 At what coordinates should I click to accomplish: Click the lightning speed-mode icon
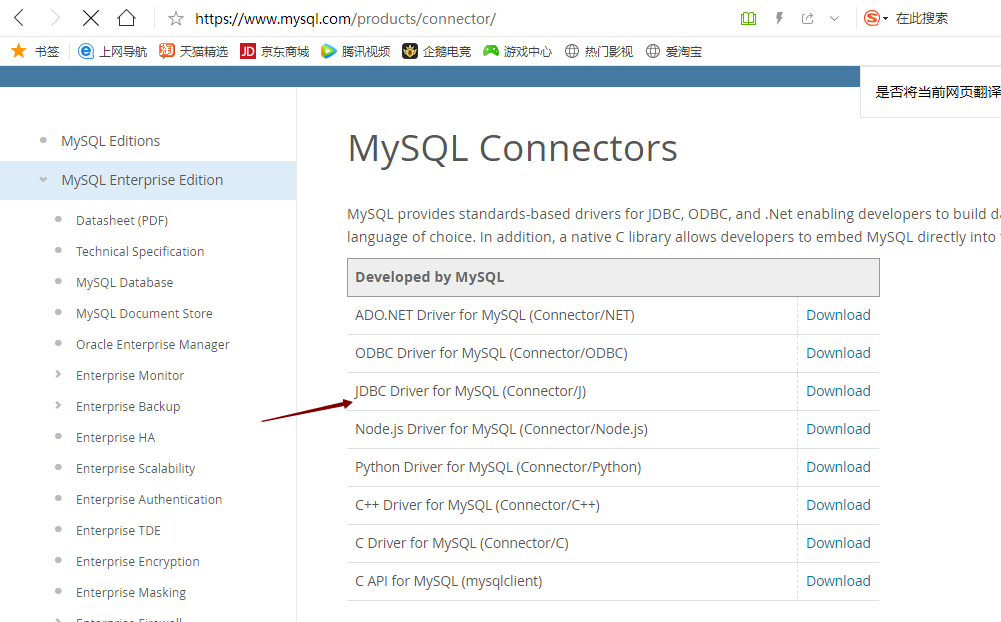[x=779, y=19]
